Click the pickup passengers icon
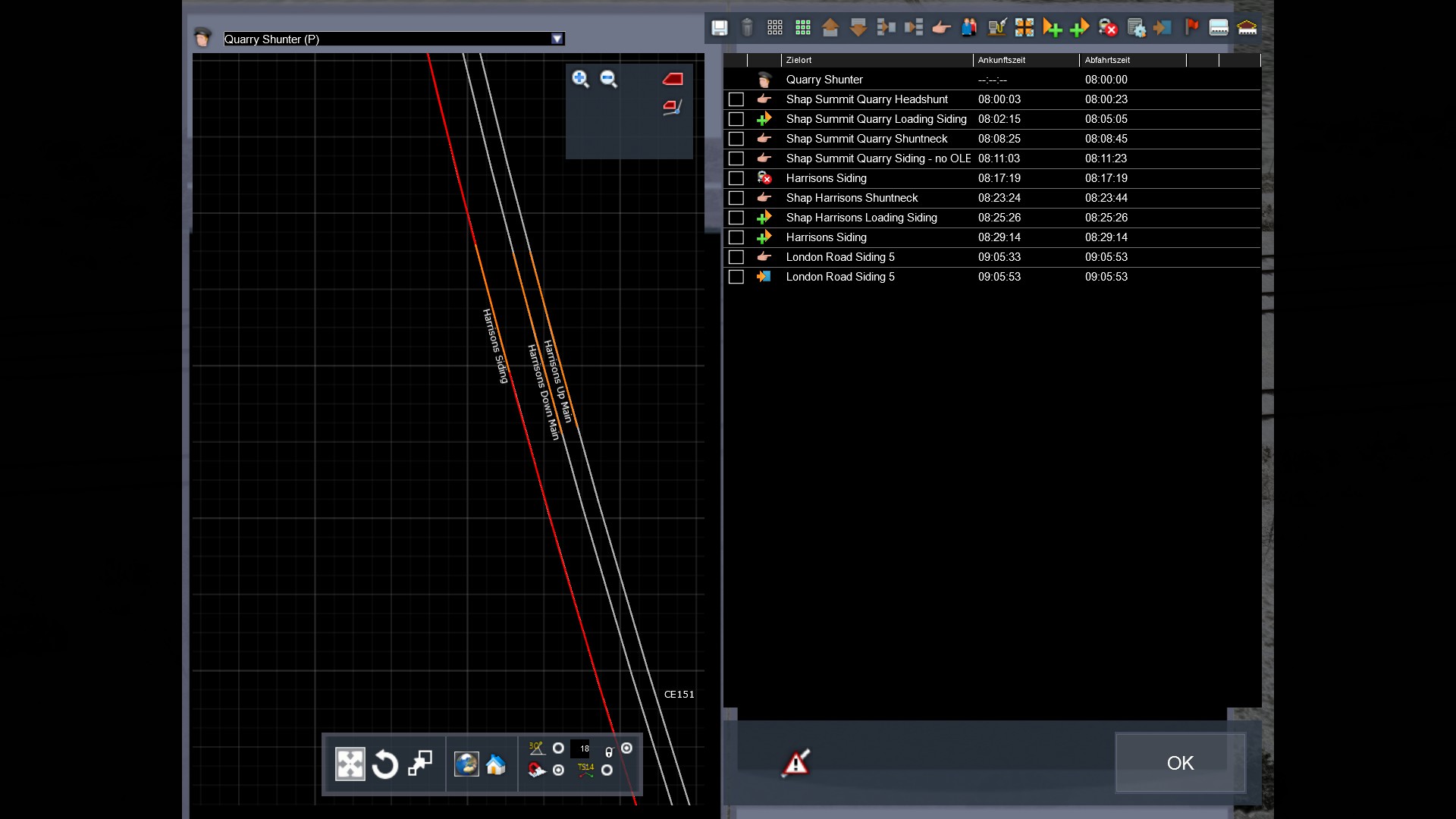This screenshot has width=1456, height=819. [x=969, y=28]
